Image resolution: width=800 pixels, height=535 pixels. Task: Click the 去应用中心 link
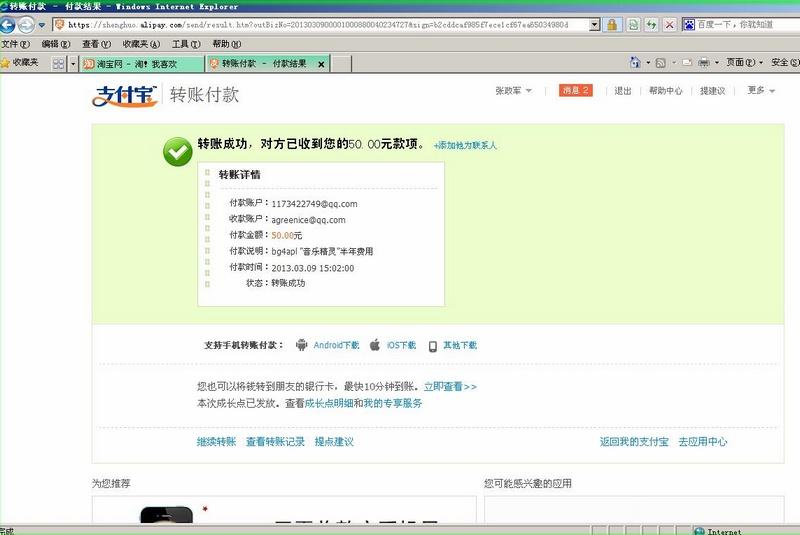pos(703,442)
